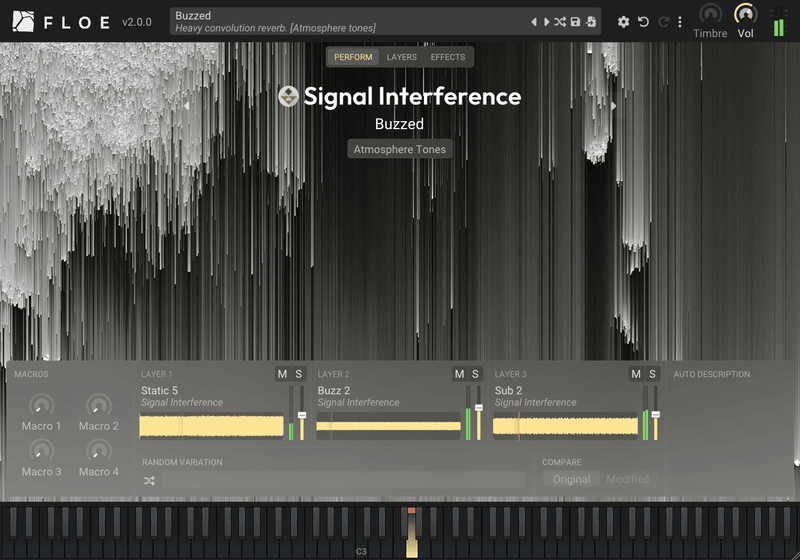
Task: Click the Signal Interference label under Sub 2
Action: coord(535,402)
